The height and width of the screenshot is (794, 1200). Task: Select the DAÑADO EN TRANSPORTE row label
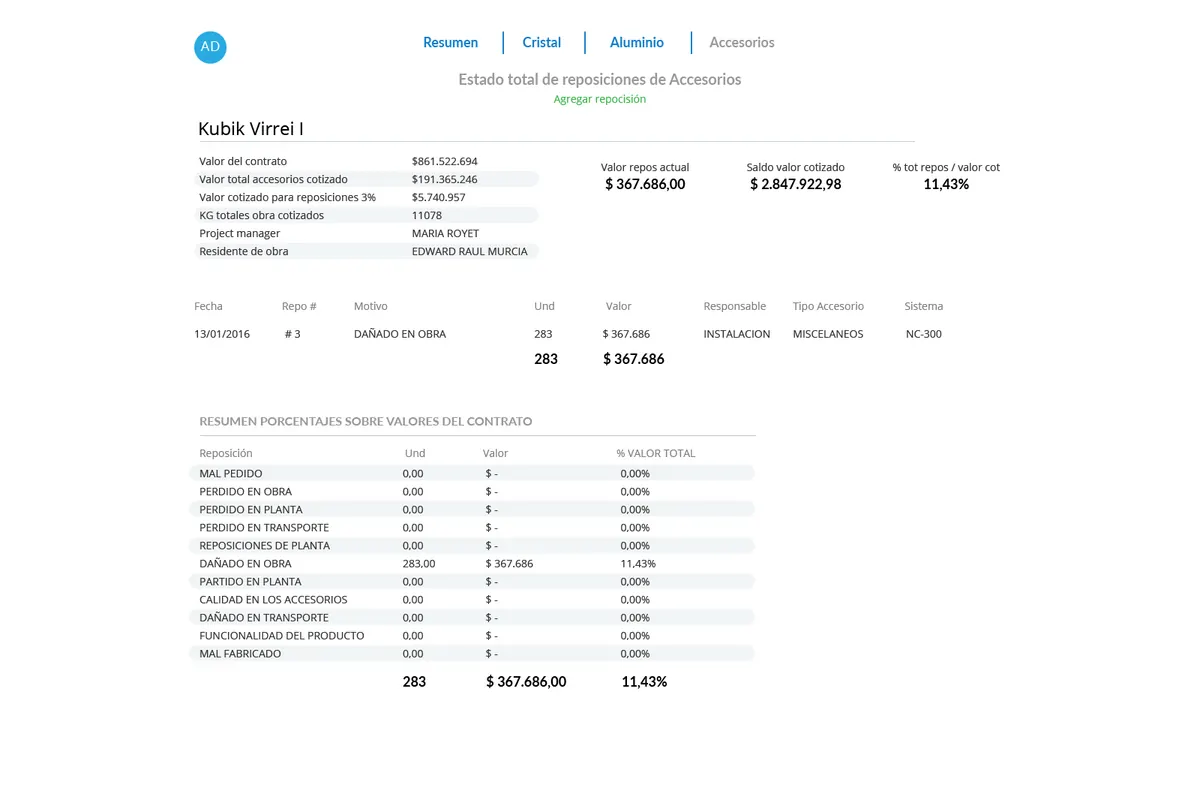coord(264,617)
